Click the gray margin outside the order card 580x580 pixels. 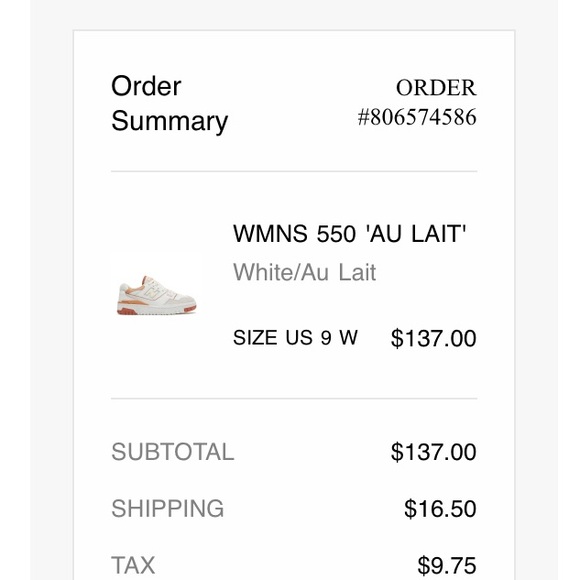[x=52, y=296]
